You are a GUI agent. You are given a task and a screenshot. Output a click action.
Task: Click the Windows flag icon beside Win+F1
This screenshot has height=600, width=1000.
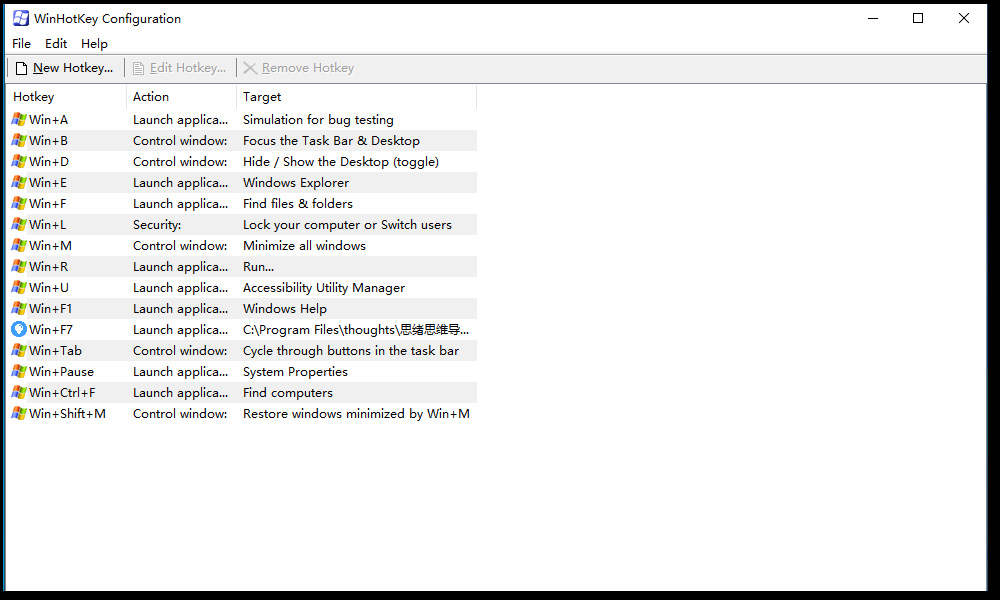click(19, 309)
